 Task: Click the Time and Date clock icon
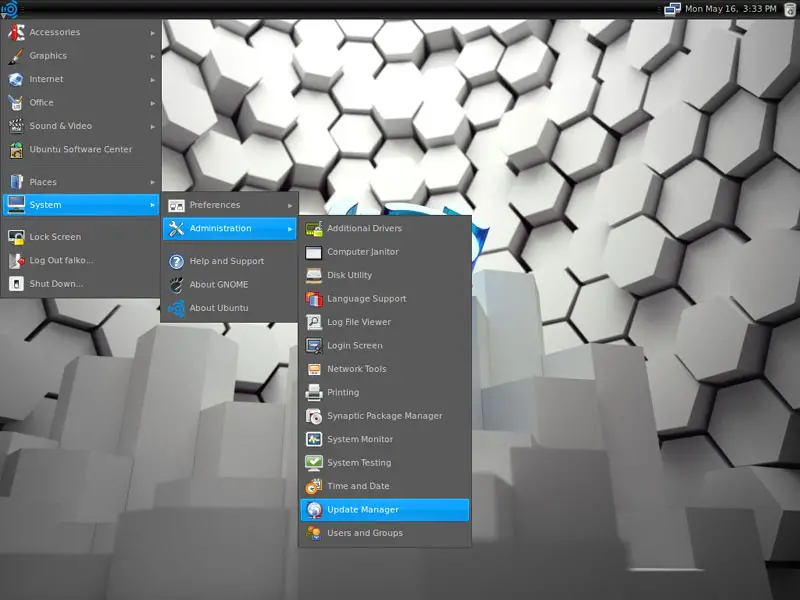(314, 487)
